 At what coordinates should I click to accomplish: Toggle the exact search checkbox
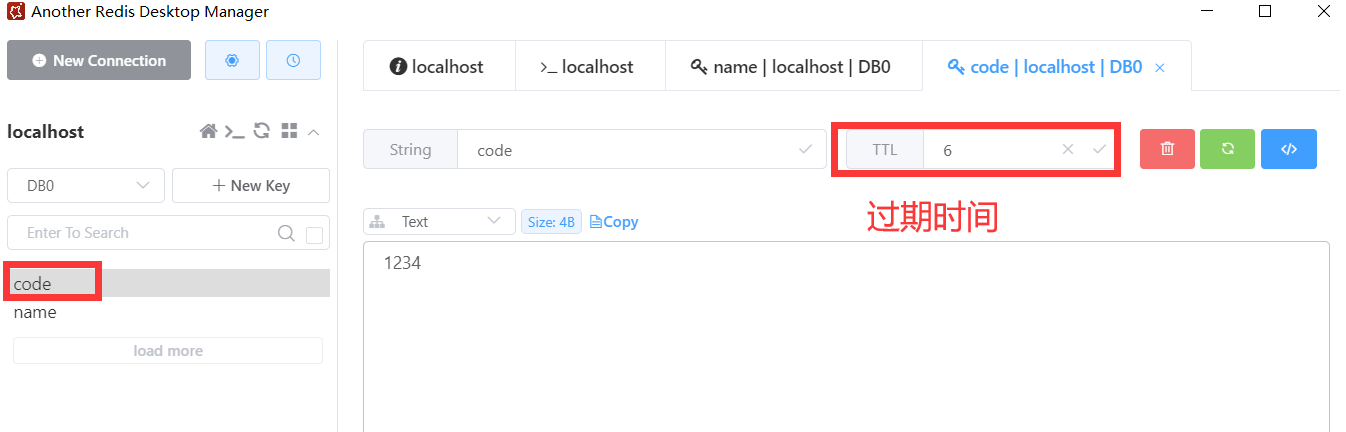[314, 235]
